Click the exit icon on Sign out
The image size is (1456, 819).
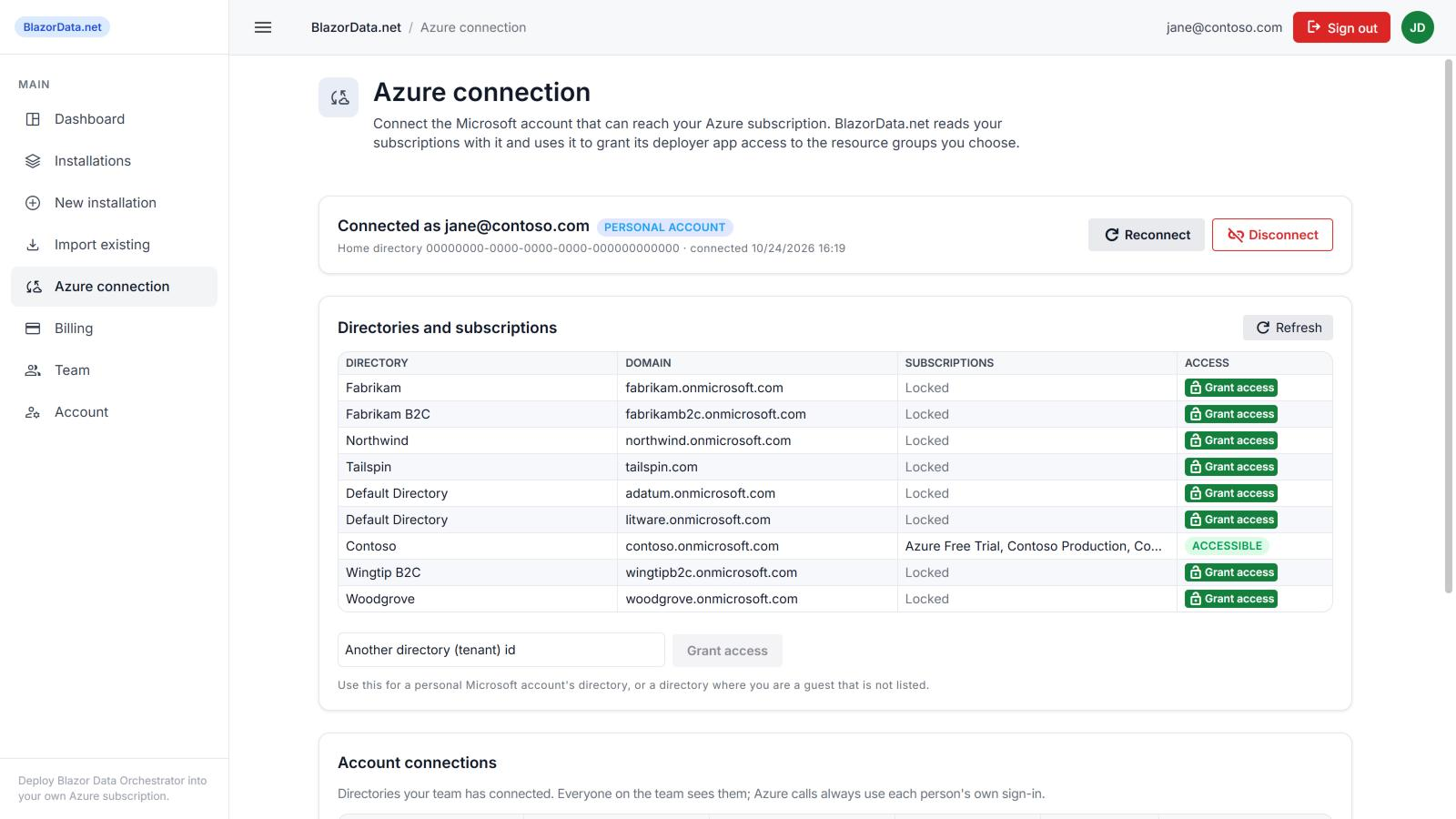1314,27
